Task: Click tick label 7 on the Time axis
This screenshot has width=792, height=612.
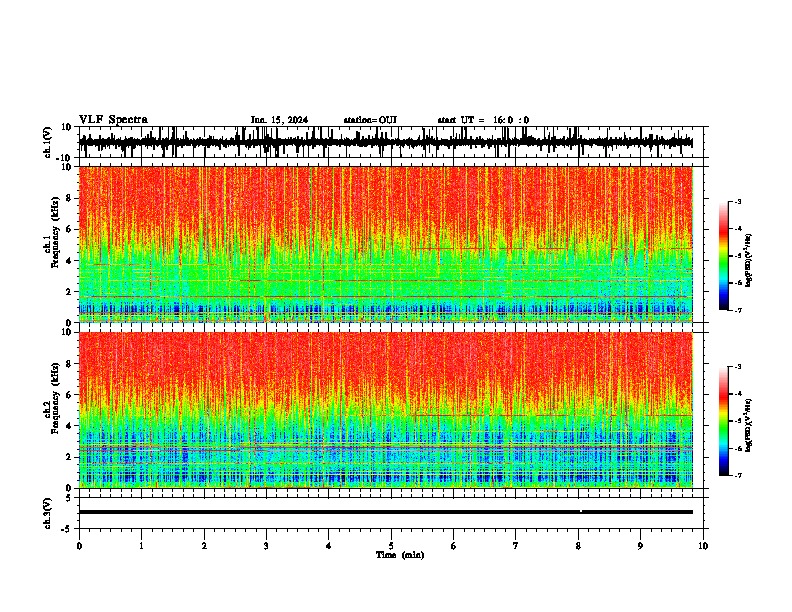Action: pyautogui.click(x=516, y=546)
